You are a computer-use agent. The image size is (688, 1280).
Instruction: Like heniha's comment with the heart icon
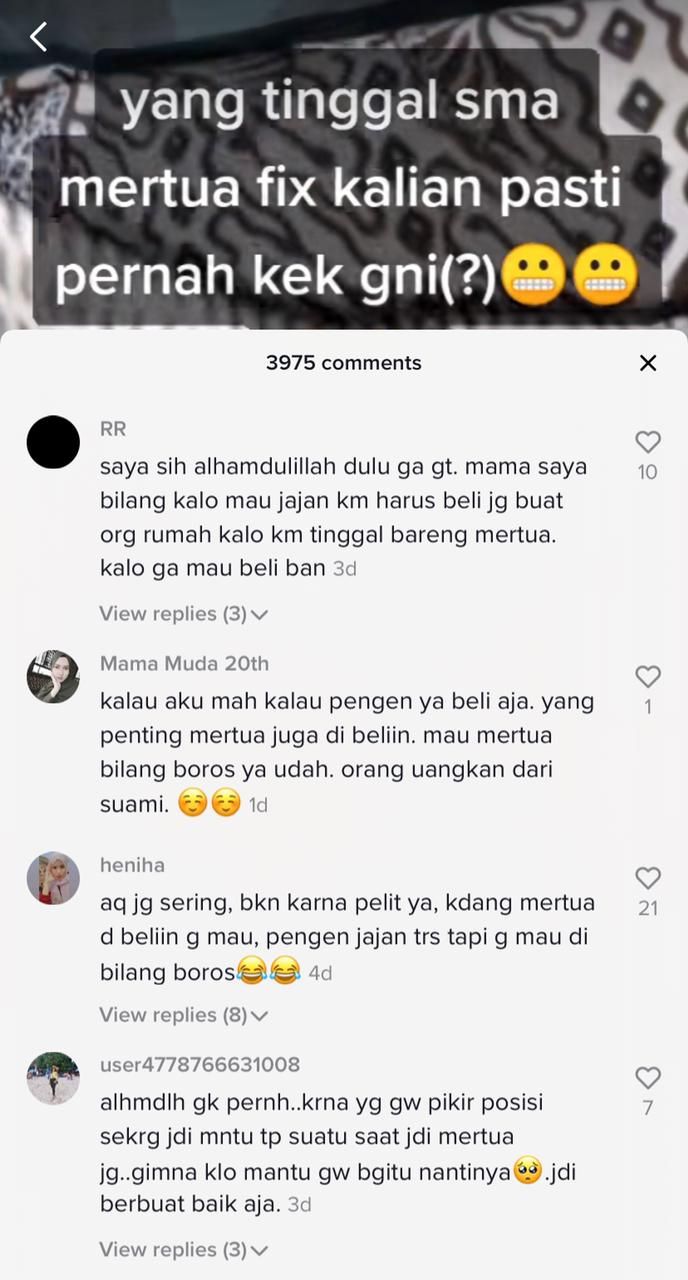click(x=648, y=878)
